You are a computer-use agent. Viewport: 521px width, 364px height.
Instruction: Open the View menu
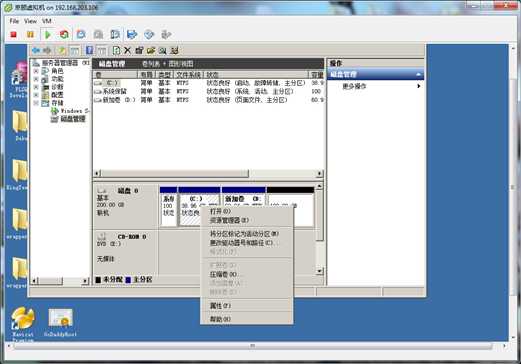pyautogui.click(x=30, y=21)
